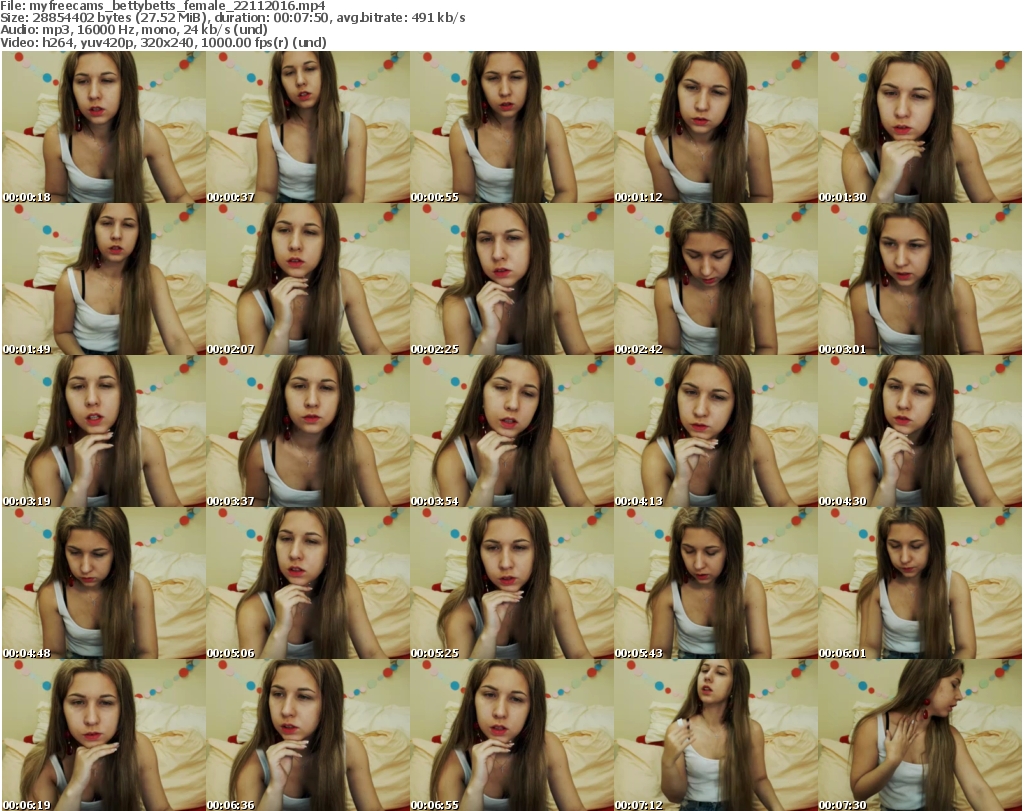Select the thumbnail at 00:01:30
1024x811 pixels.
point(919,127)
